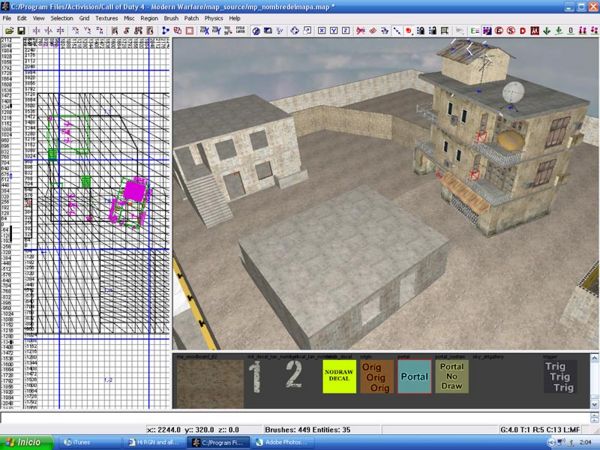Toggle the Y axis button
600x450 pixels.
pyautogui.click(x=334, y=31)
